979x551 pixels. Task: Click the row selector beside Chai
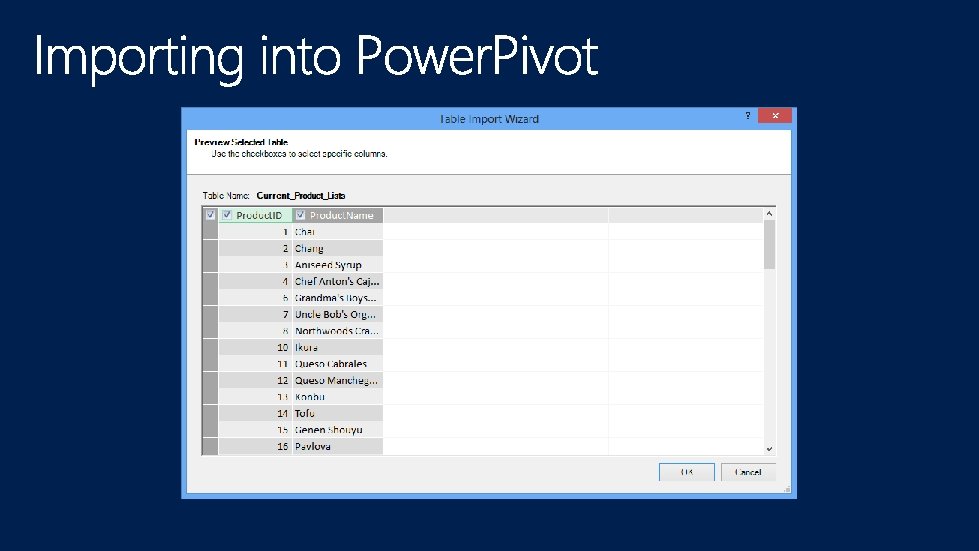pyautogui.click(x=210, y=232)
